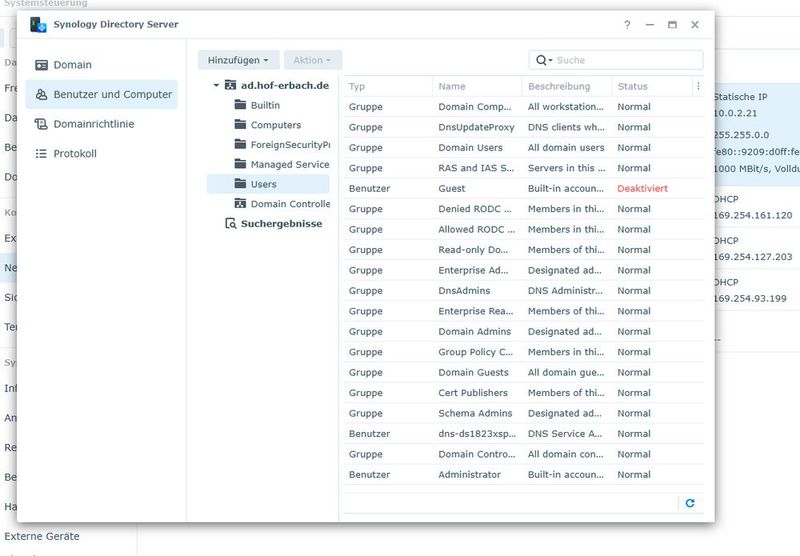The height and width of the screenshot is (556, 800).
Task: Select ad.hof-erbach.de domain in tree
Action: [285, 85]
